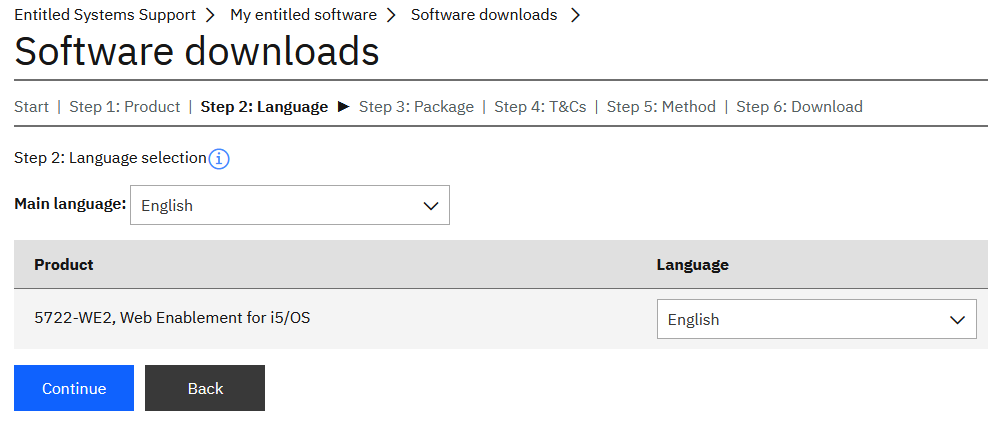Return to Step 1: Product
Image resolution: width=988 pixels, height=421 pixels.
pos(124,106)
